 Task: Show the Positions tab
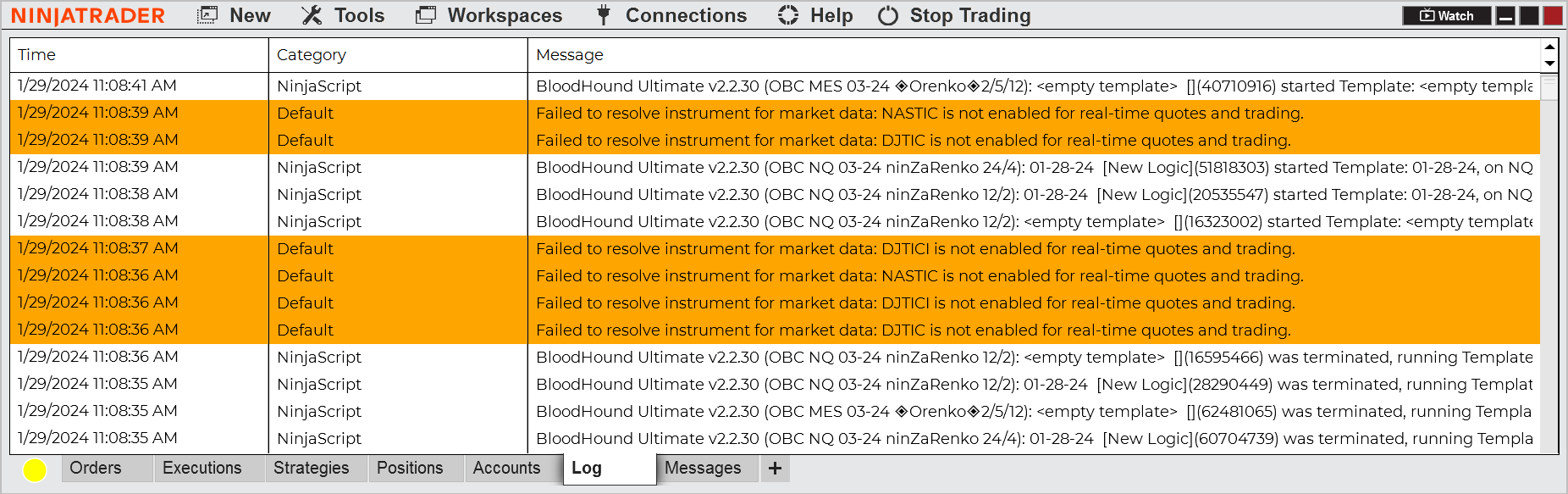410,468
